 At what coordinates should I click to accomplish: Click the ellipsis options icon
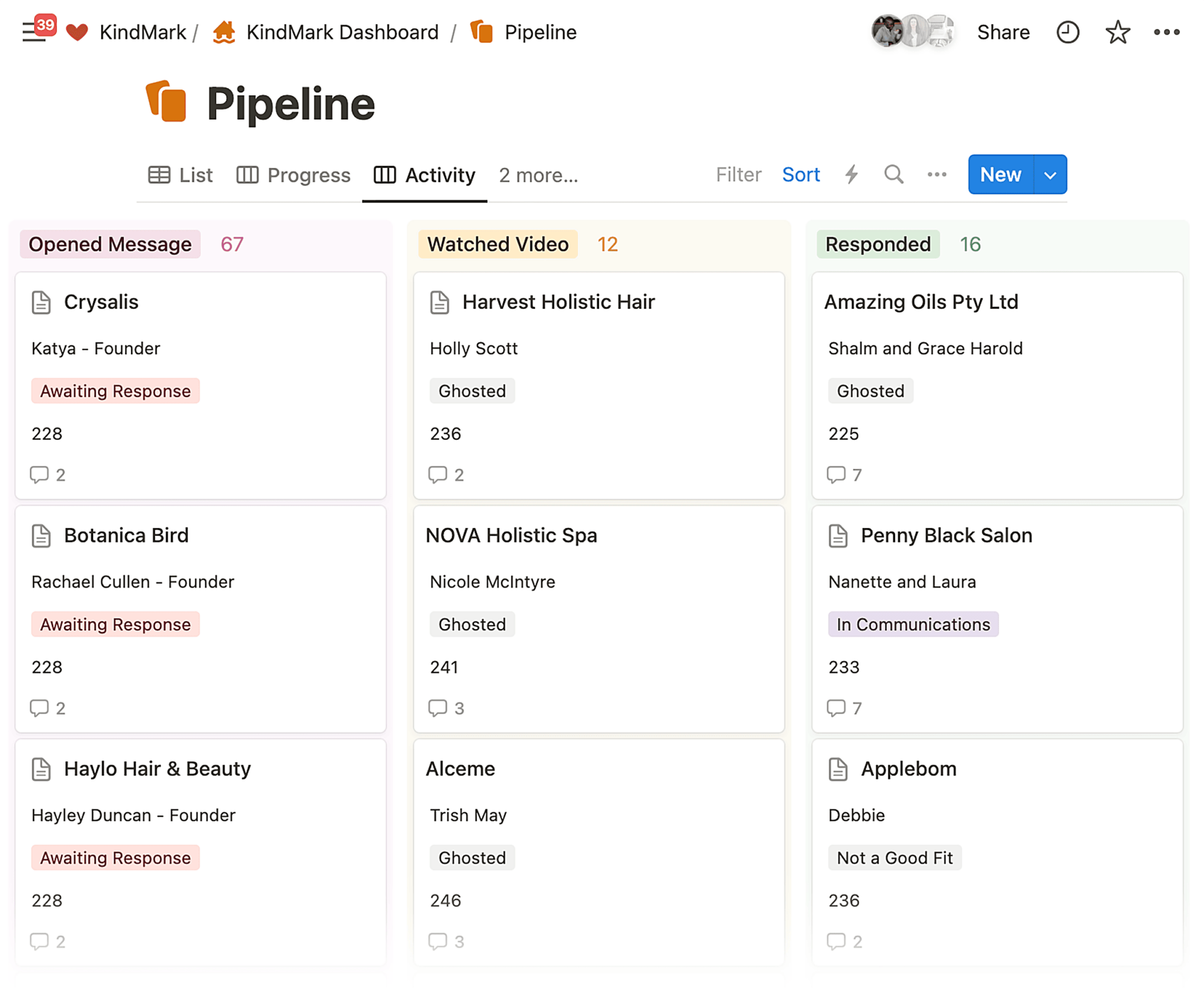(1167, 31)
